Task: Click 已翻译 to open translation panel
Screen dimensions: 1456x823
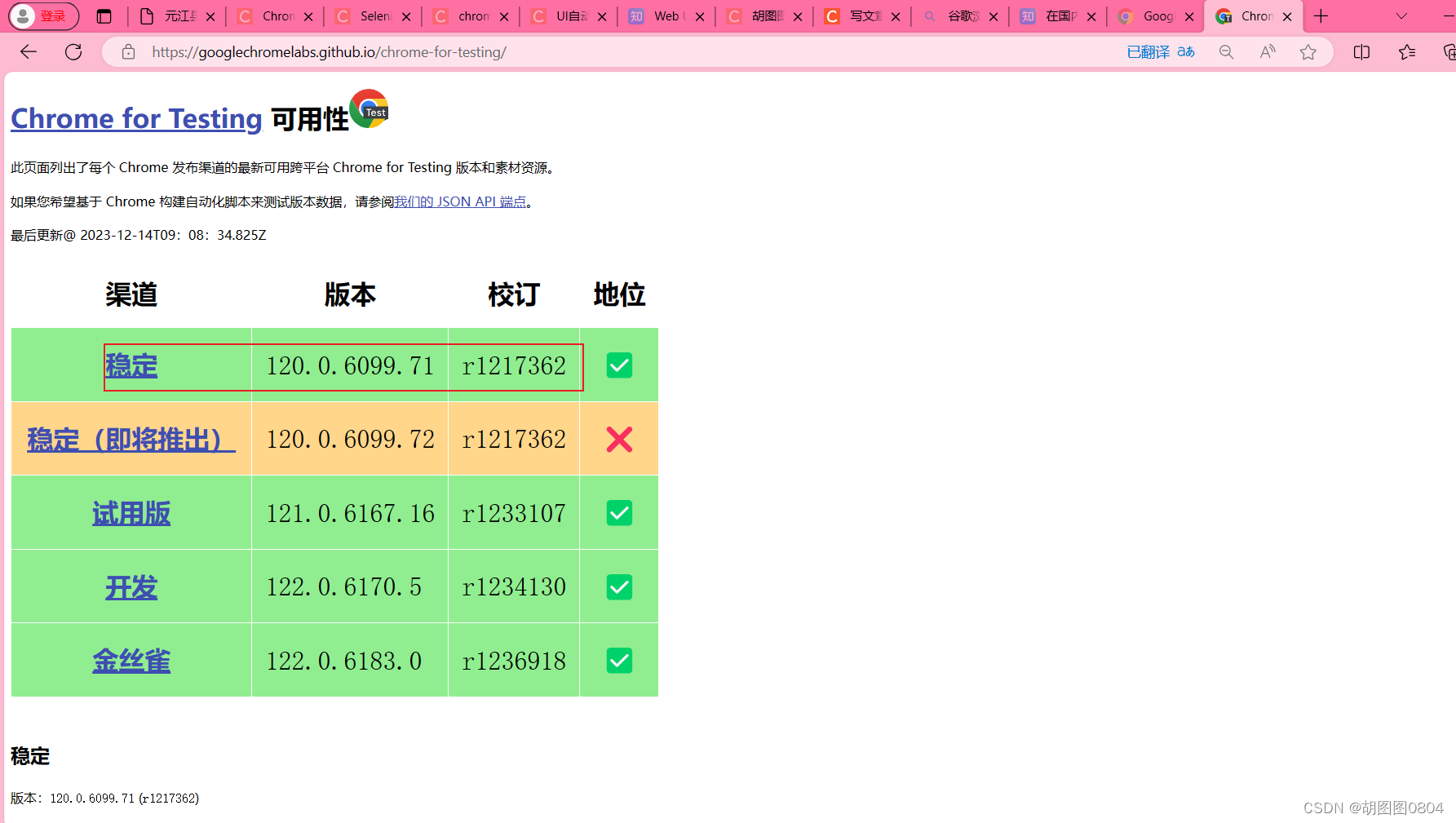Action: [1148, 51]
